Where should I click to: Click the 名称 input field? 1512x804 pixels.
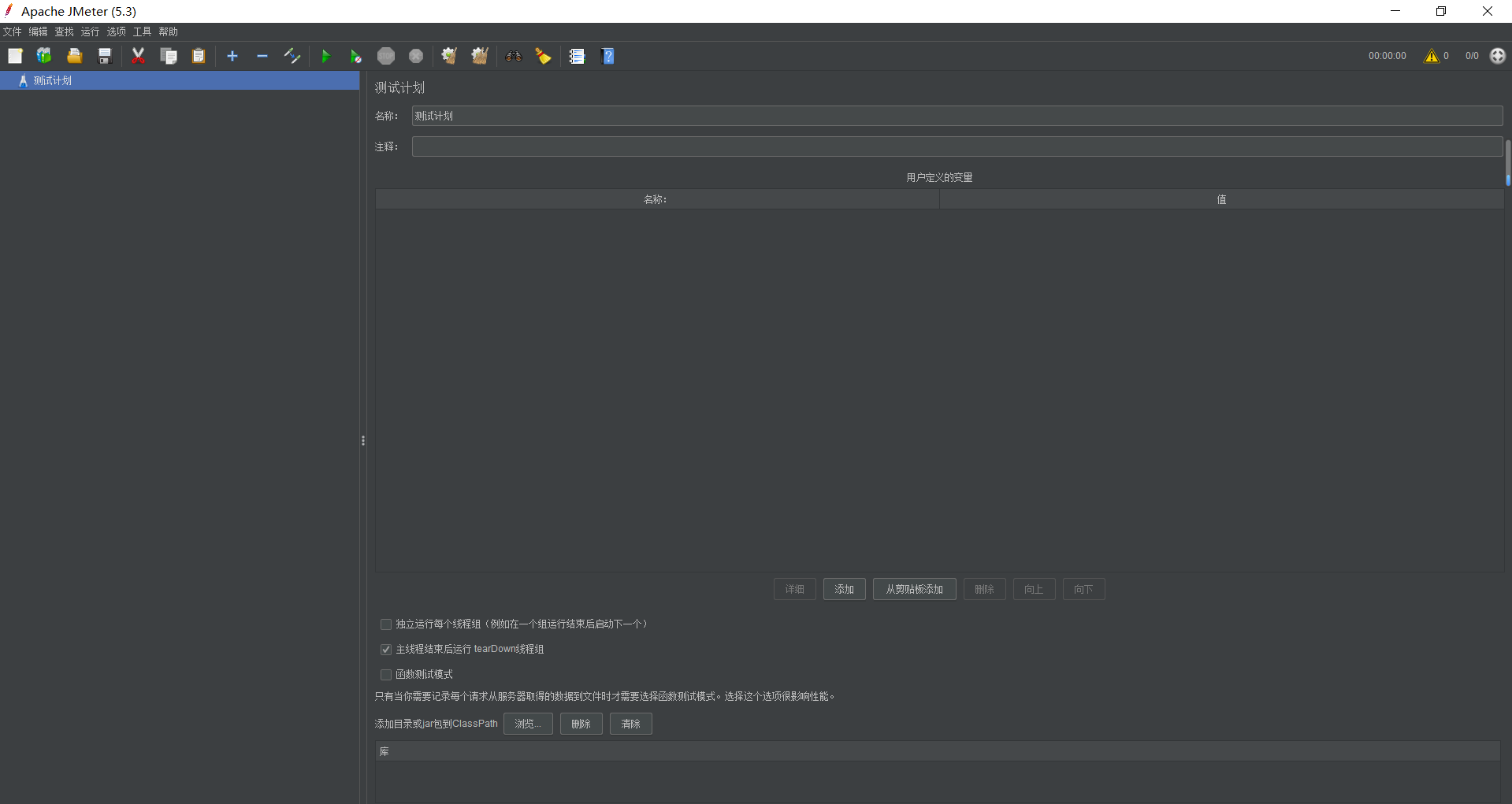coord(957,116)
